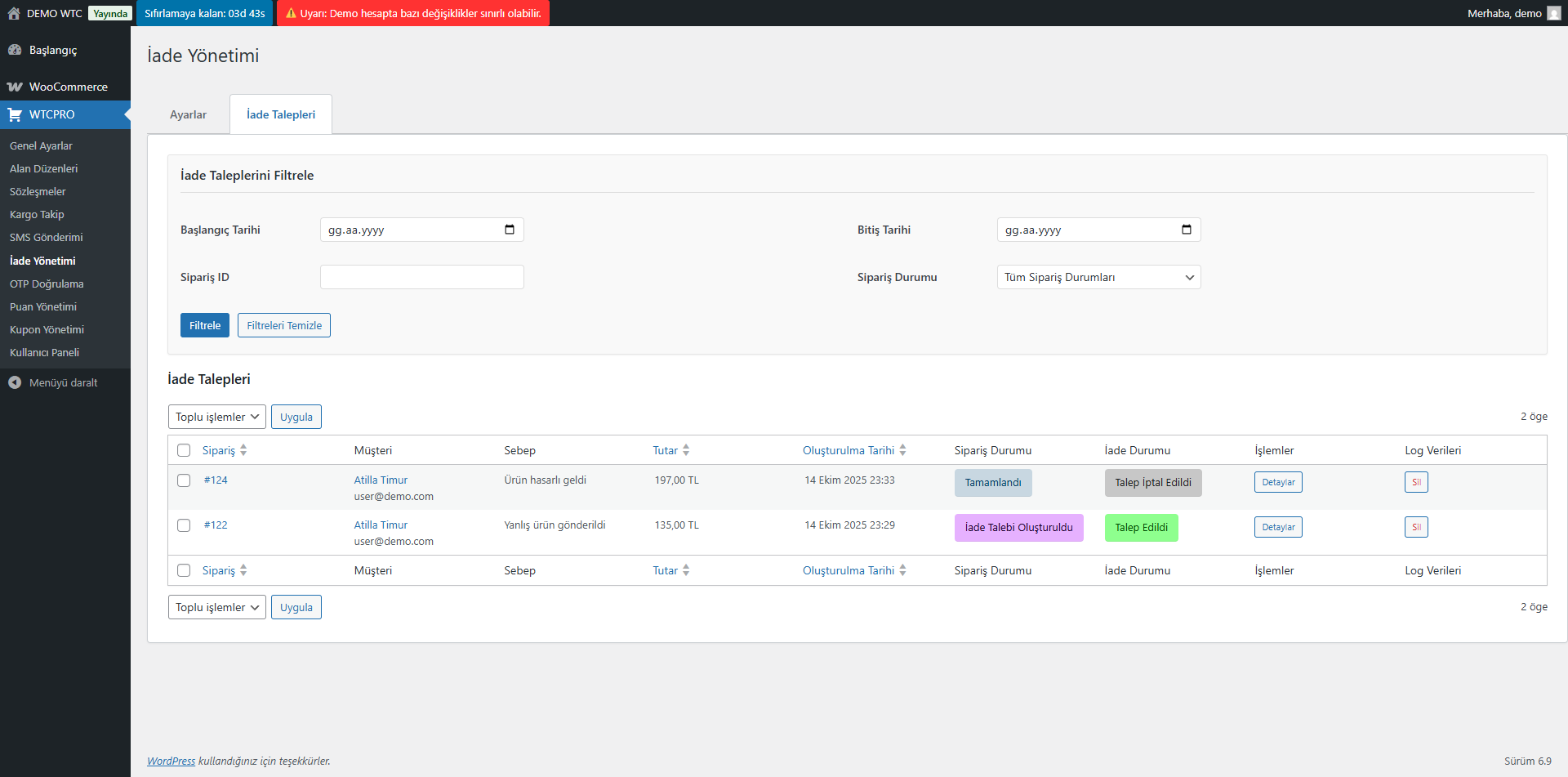Click the WooCommerce logo icon in sidebar

coord(15,87)
